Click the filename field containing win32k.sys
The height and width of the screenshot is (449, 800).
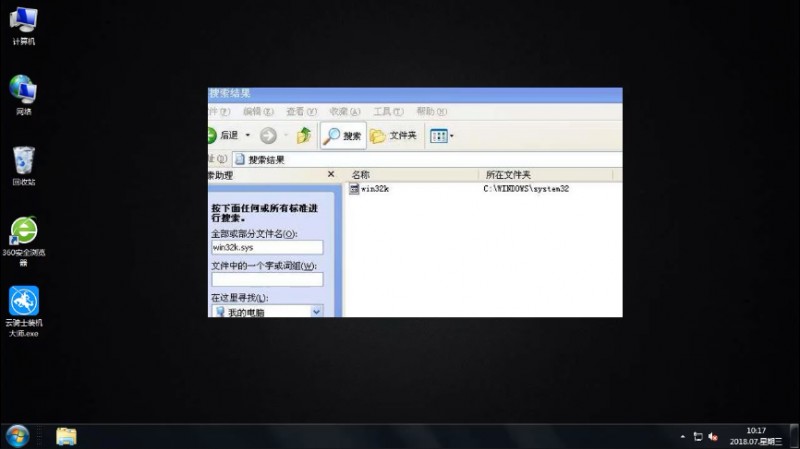click(267, 247)
